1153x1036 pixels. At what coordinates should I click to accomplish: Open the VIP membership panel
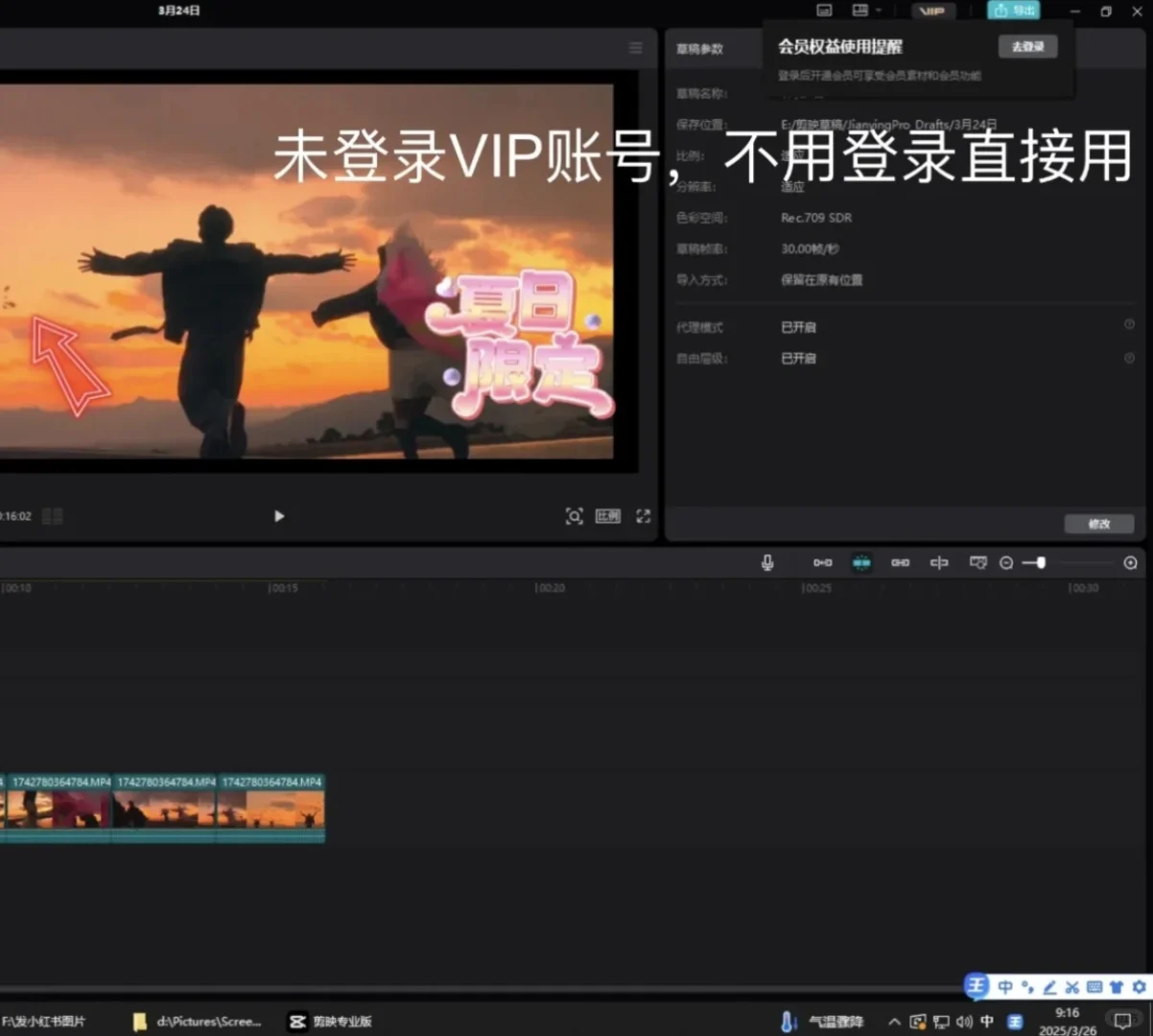pos(931,11)
